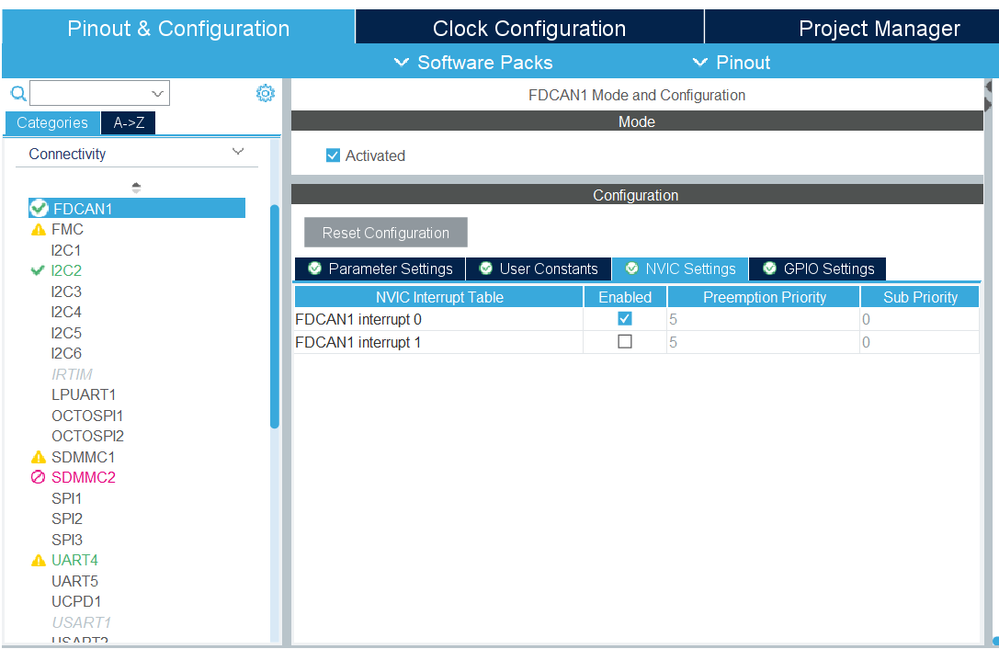999x651 pixels.
Task: Switch to Pinout & Configuration tab
Action: pos(178,28)
